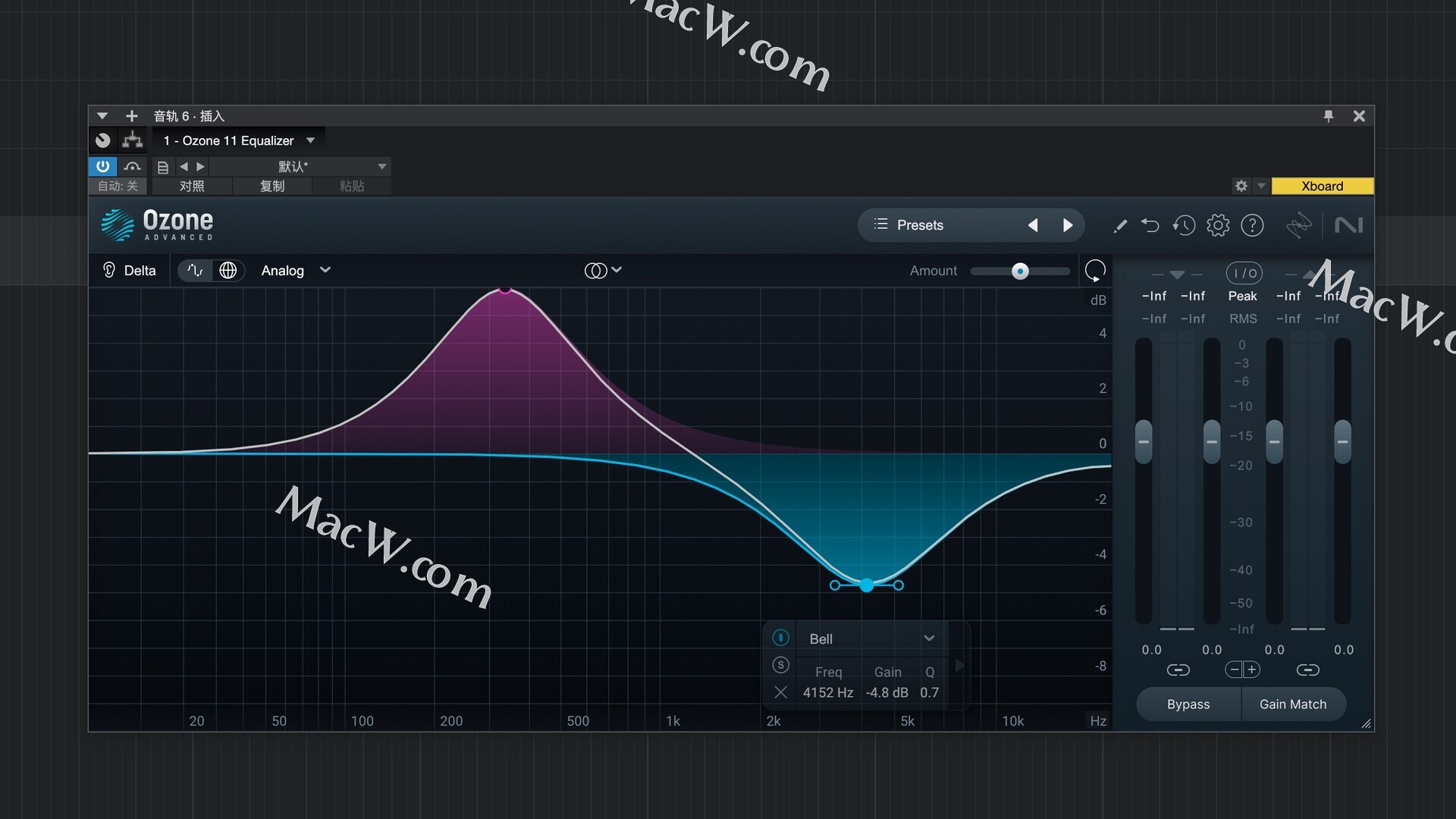Open the stereo channel mode dropdown
Screen dimensions: 1456x819
tap(603, 271)
